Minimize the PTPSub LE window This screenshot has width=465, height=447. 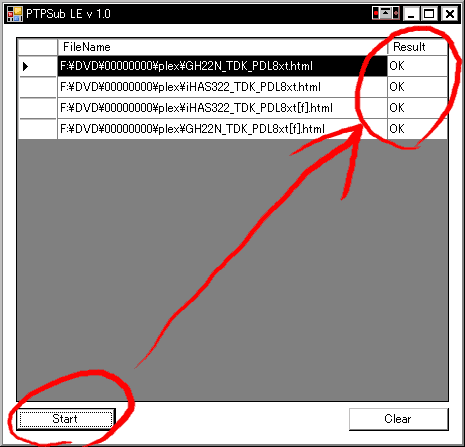pyautogui.click(x=411, y=14)
